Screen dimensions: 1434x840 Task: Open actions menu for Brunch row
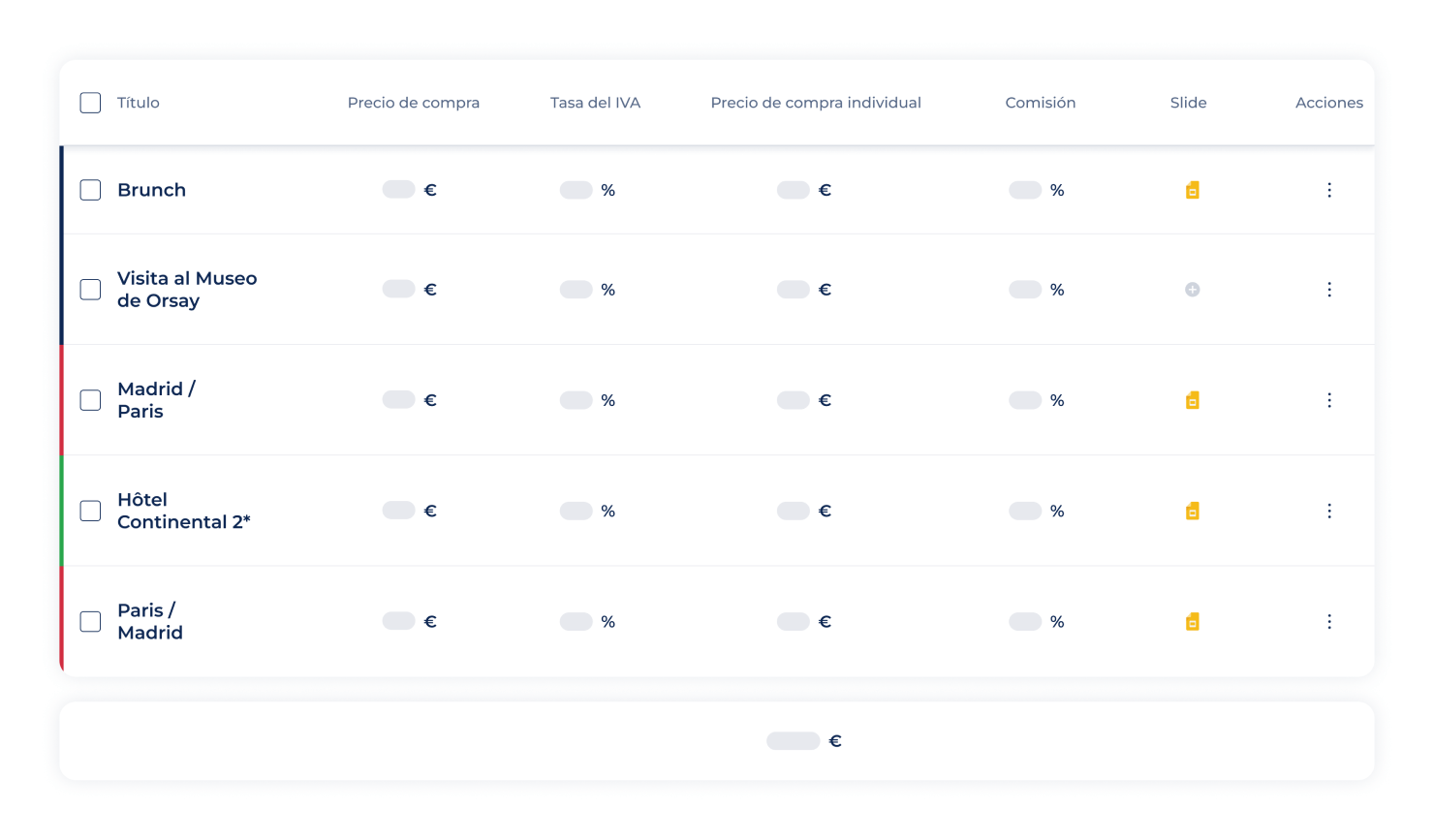click(x=1328, y=190)
